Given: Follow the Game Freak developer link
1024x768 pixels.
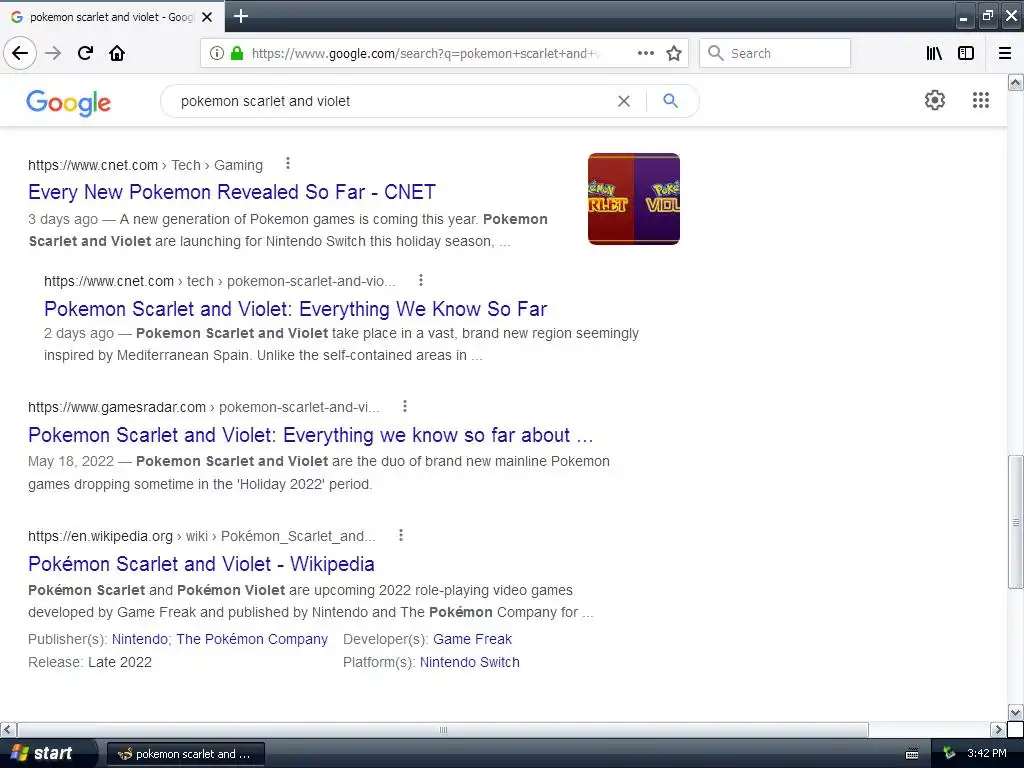Looking at the screenshot, I should tap(472, 639).
